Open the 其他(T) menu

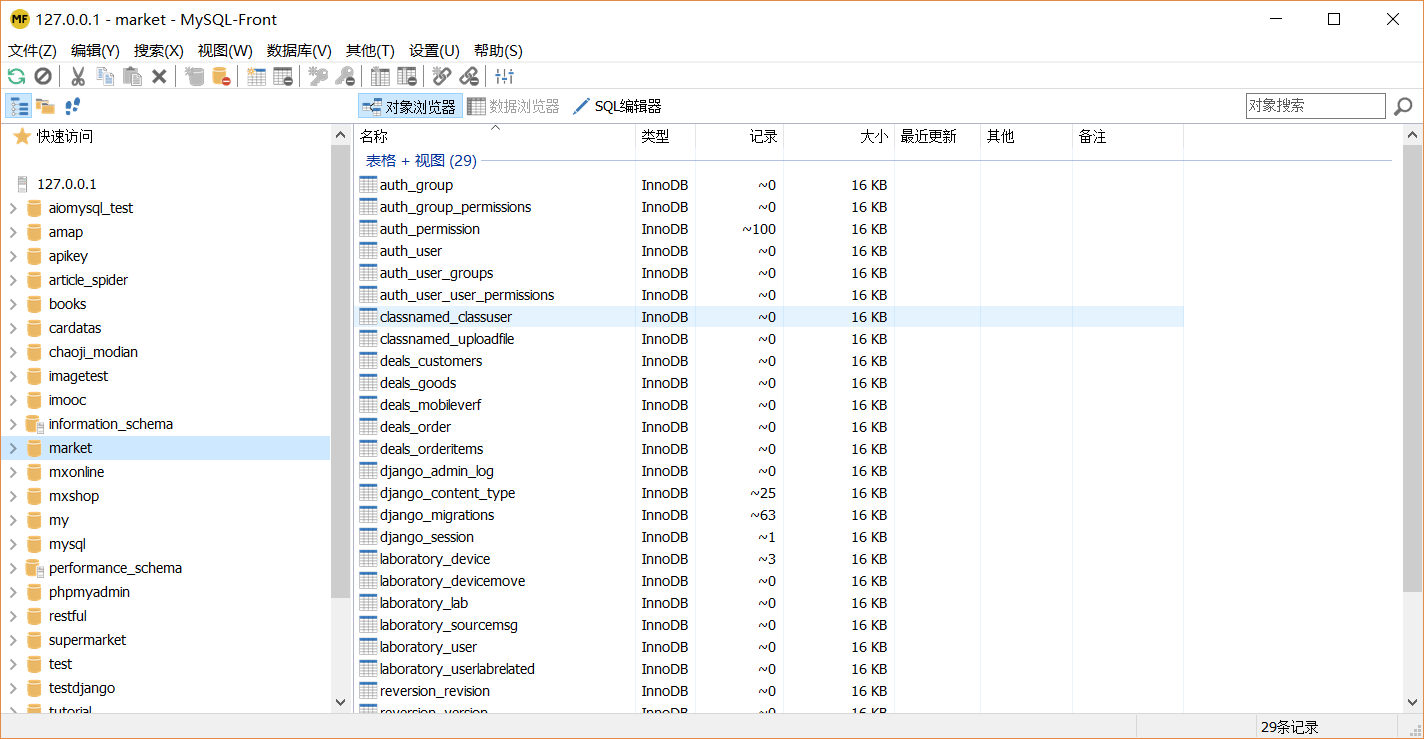coord(370,50)
